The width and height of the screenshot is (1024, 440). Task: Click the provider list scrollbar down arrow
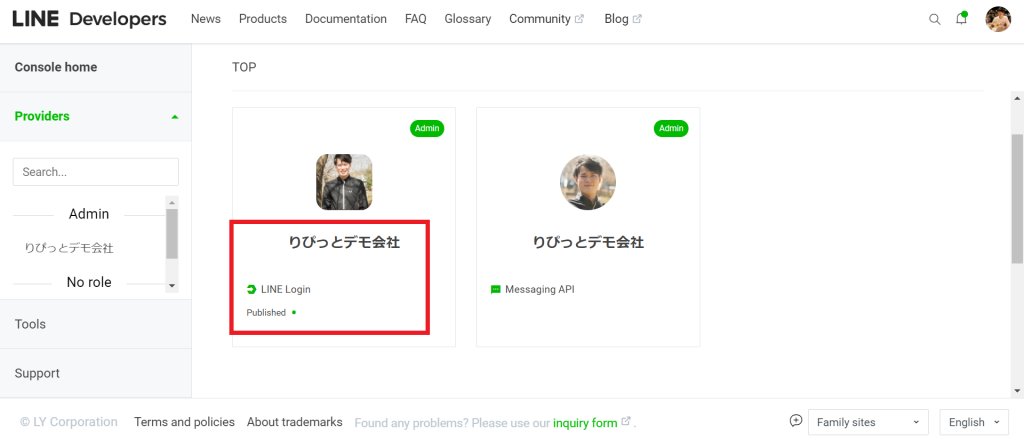(172, 285)
